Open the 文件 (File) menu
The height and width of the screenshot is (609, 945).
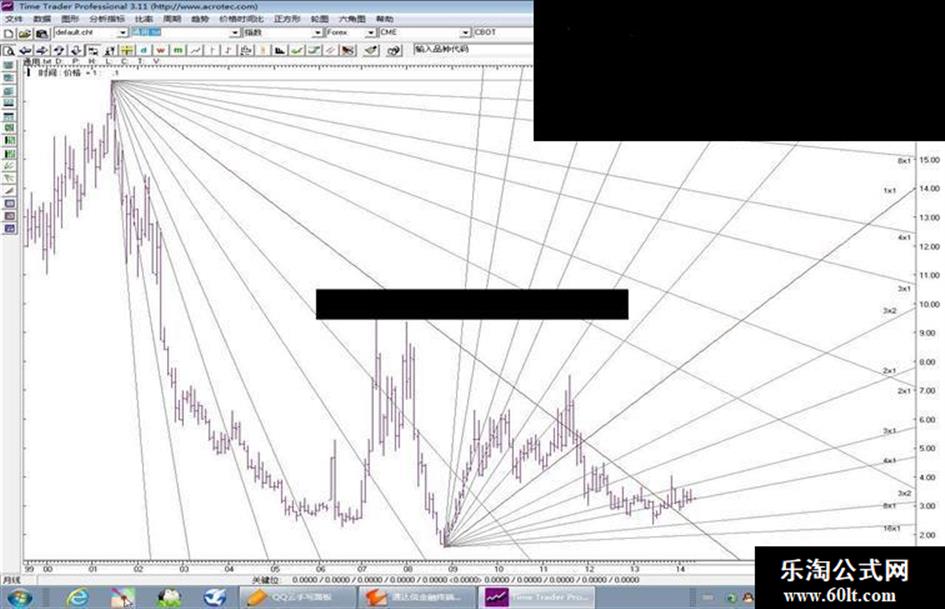(x=13, y=19)
